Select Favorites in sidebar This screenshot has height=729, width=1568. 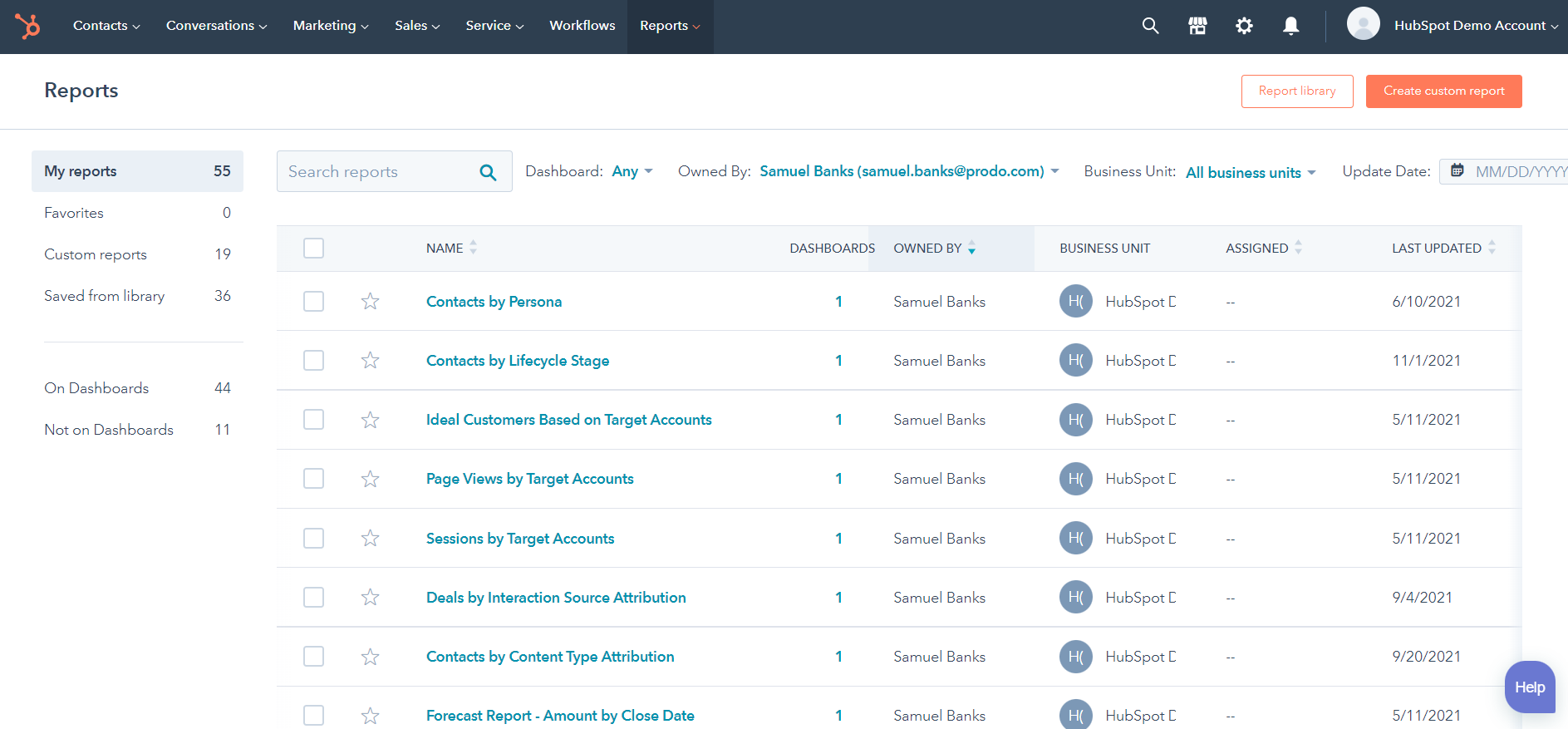tap(137, 213)
